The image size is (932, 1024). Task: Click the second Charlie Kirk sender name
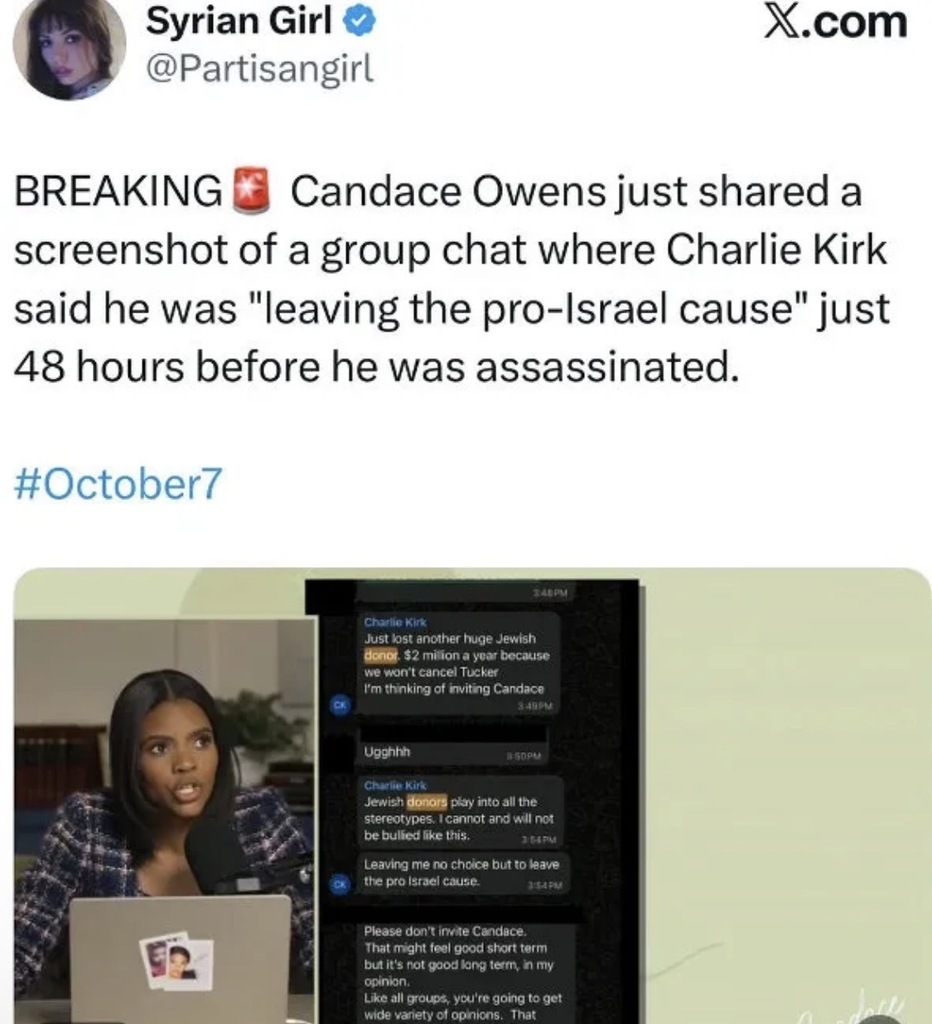tap(395, 785)
